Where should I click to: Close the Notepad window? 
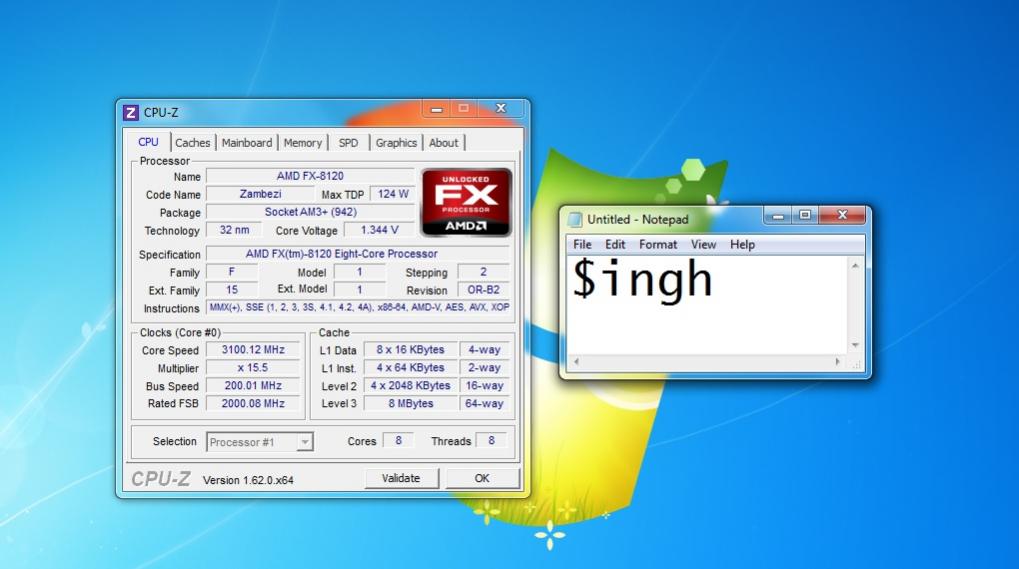[x=842, y=215]
